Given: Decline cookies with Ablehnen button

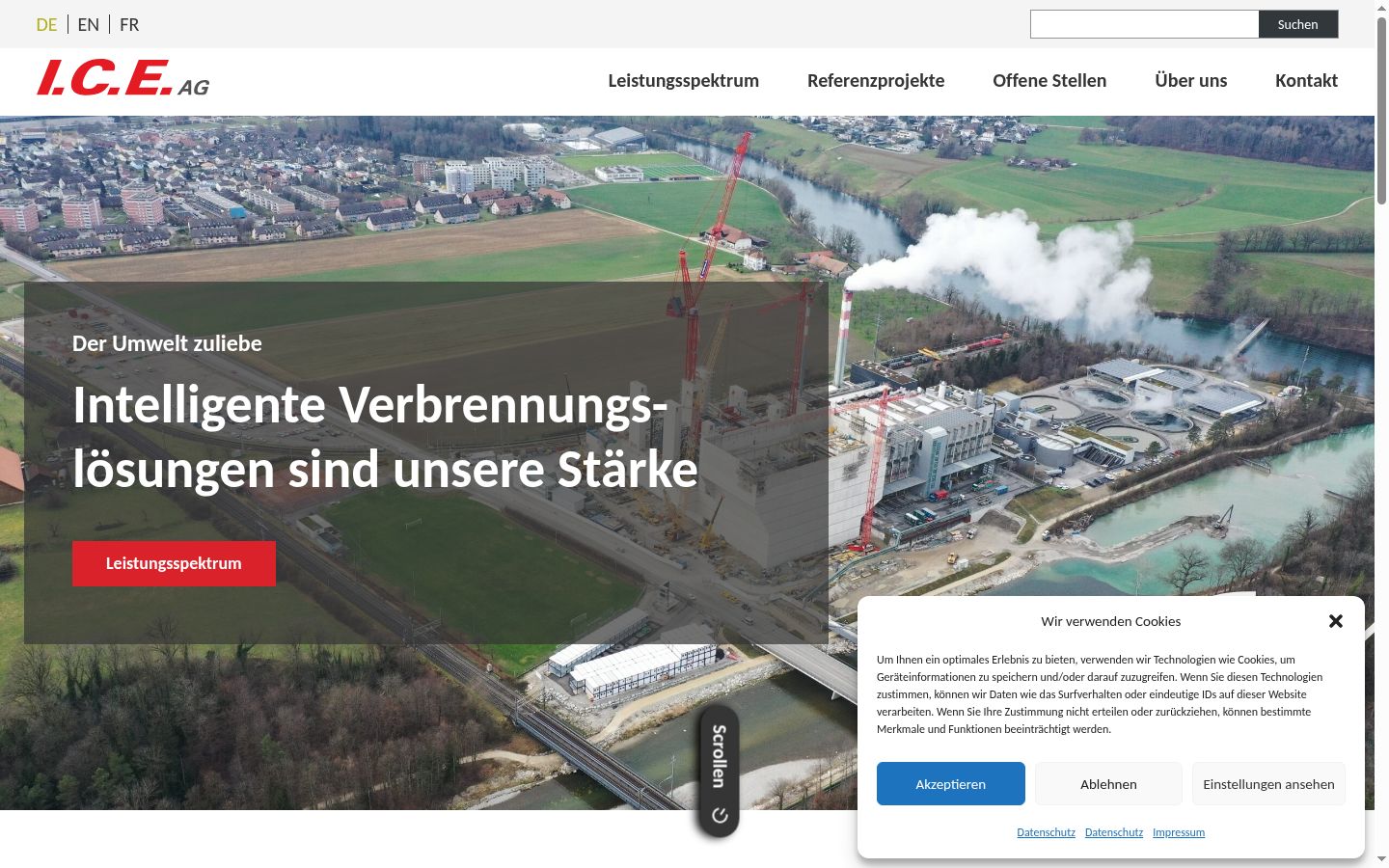Looking at the screenshot, I should tap(1108, 784).
